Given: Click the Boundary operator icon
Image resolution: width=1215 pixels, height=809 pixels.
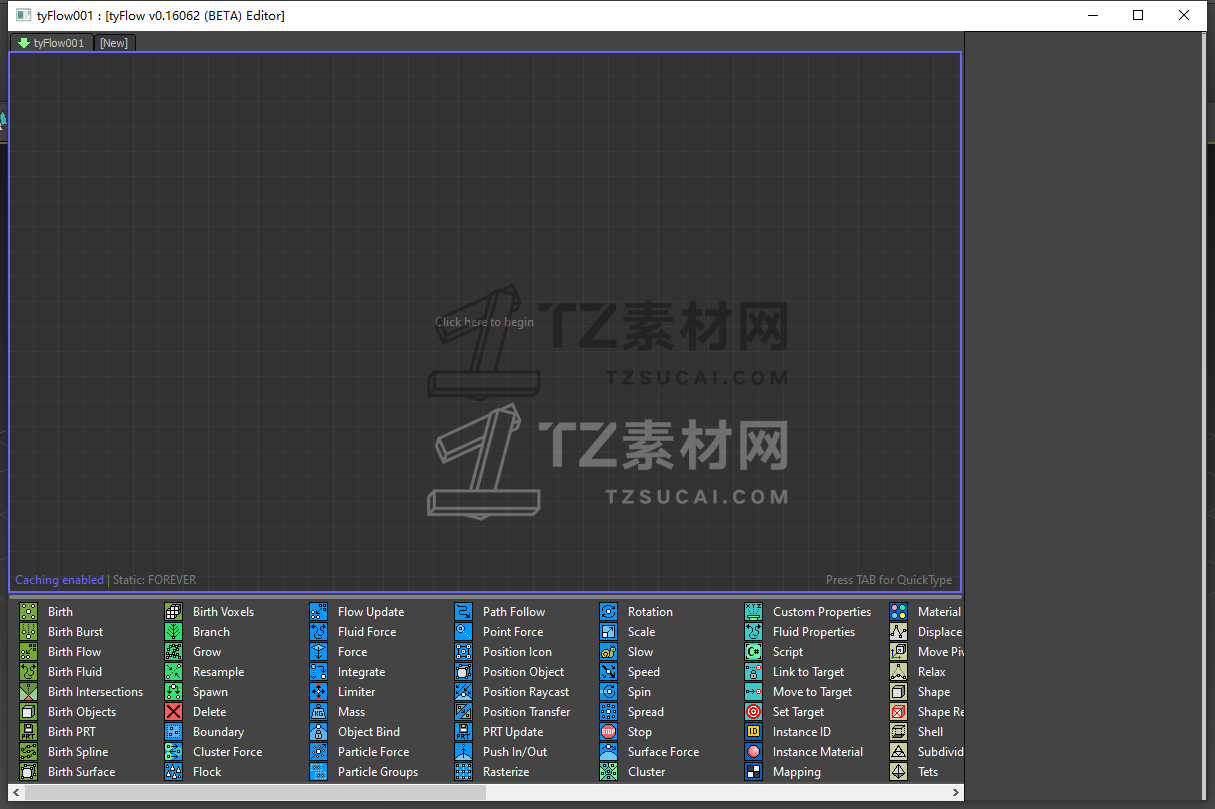Looking at the screenshot, I should coord(173,731).
